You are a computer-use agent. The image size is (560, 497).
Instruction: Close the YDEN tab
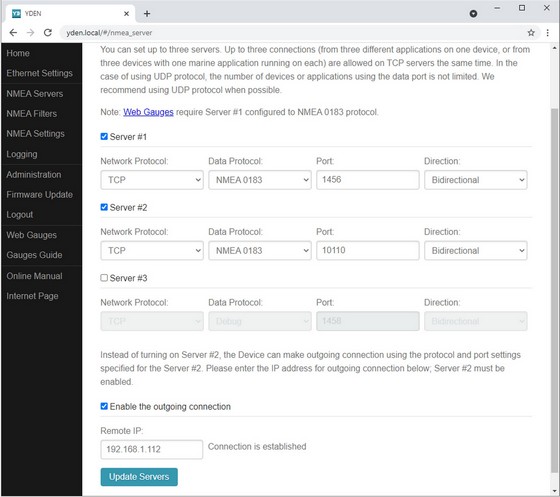click(126, 14)
